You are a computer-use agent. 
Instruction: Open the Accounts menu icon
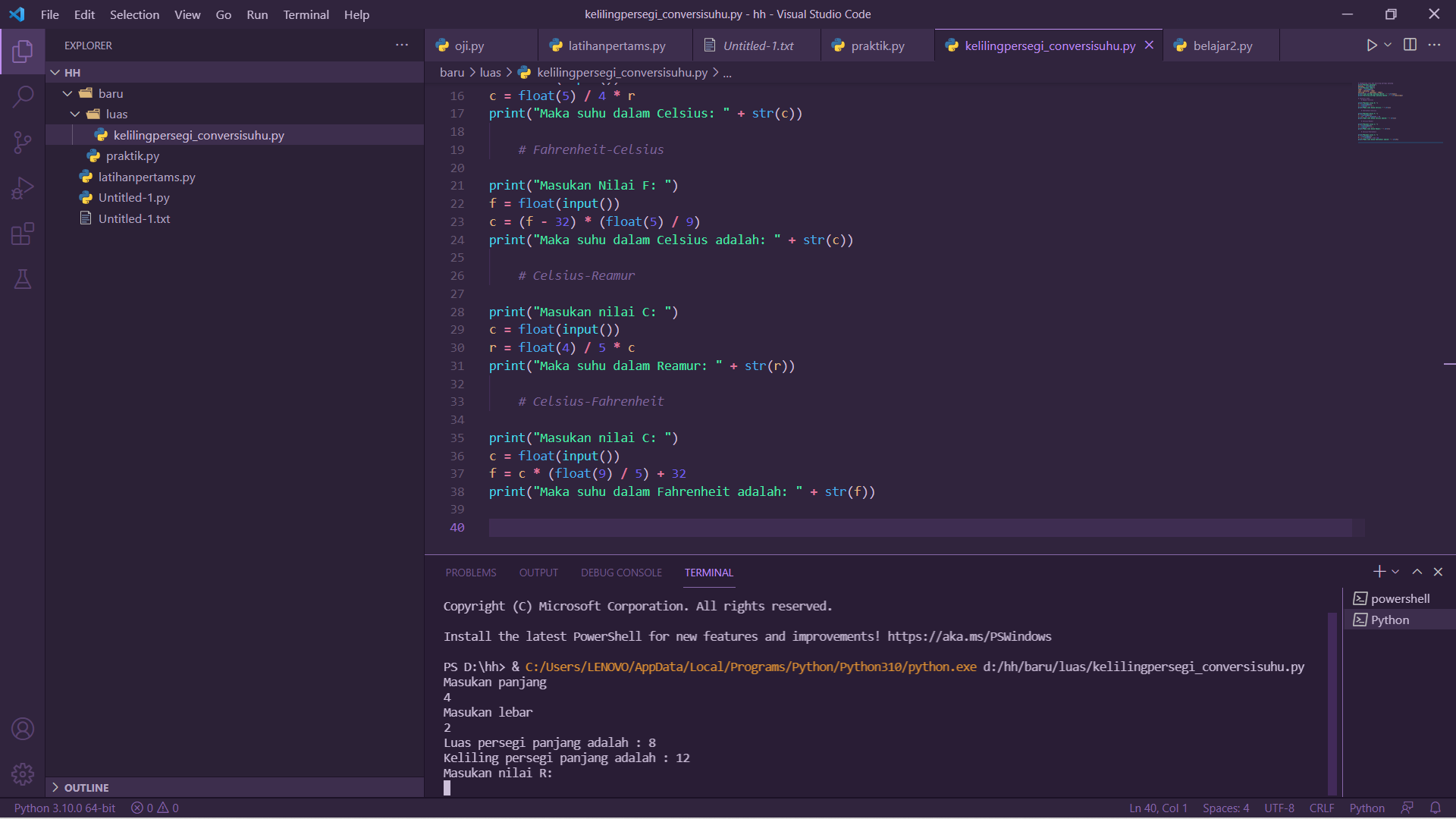(x=23, y=729)
